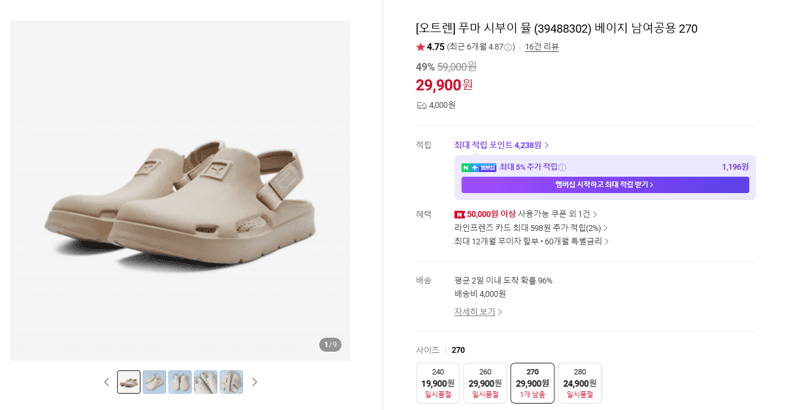Select the size 270 option
This screenshot has height=410, width=800.
(x=533, y=383)
